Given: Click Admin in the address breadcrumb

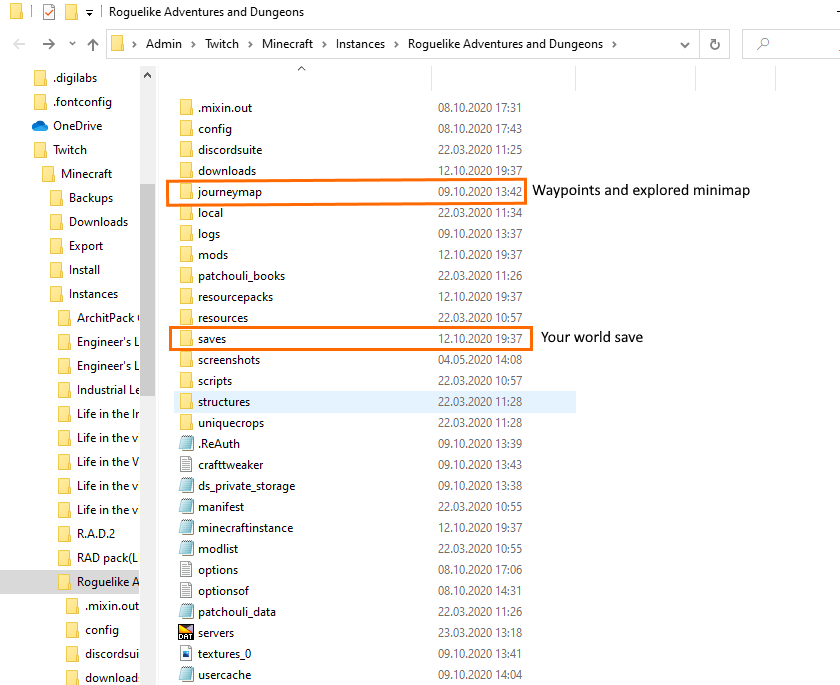Looking at the screenshot, I should point(164,44).
